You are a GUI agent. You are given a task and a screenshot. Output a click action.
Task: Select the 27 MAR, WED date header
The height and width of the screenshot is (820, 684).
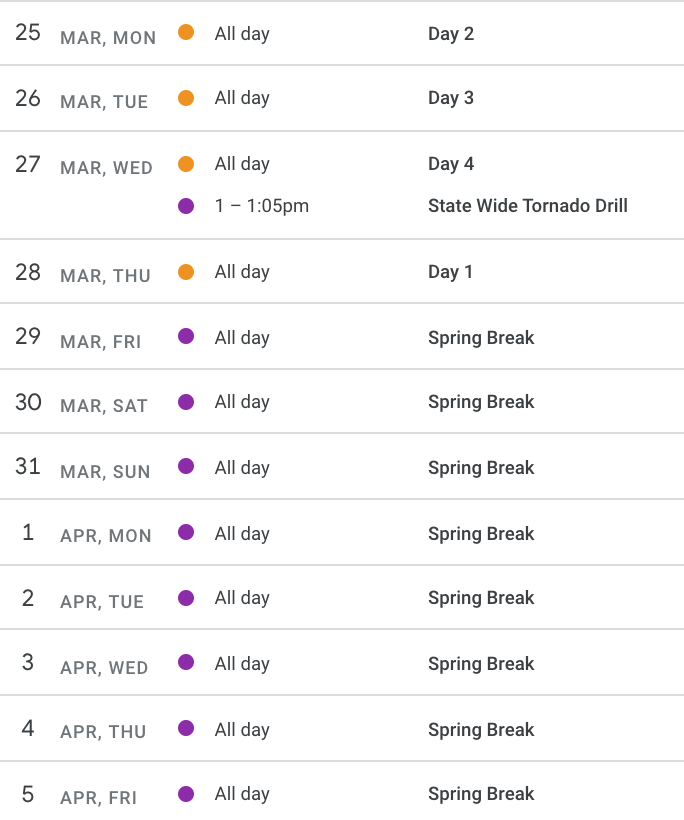coord(84,166)
